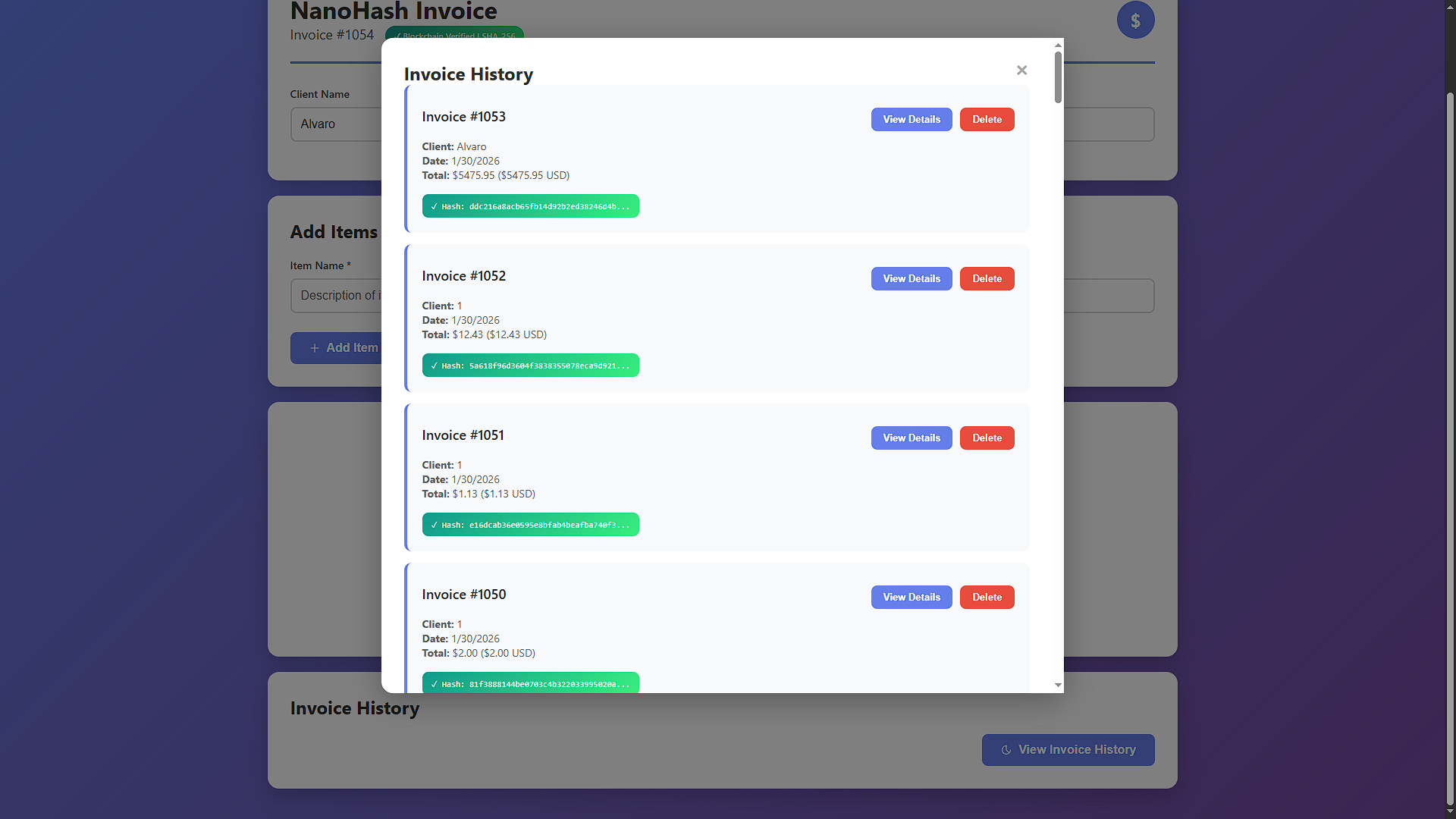Screen dimensions: 1456x819
Task: Click the hash badge of Invoice #1050
Action: 530,683
